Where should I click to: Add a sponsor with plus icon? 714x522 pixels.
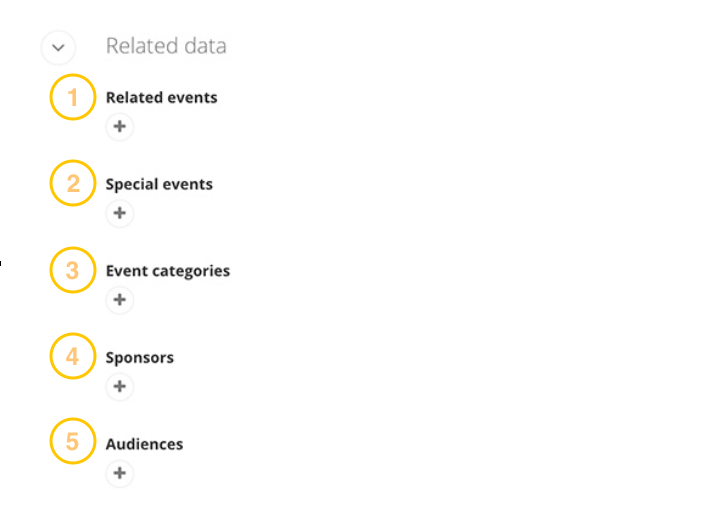coord(119,386)
